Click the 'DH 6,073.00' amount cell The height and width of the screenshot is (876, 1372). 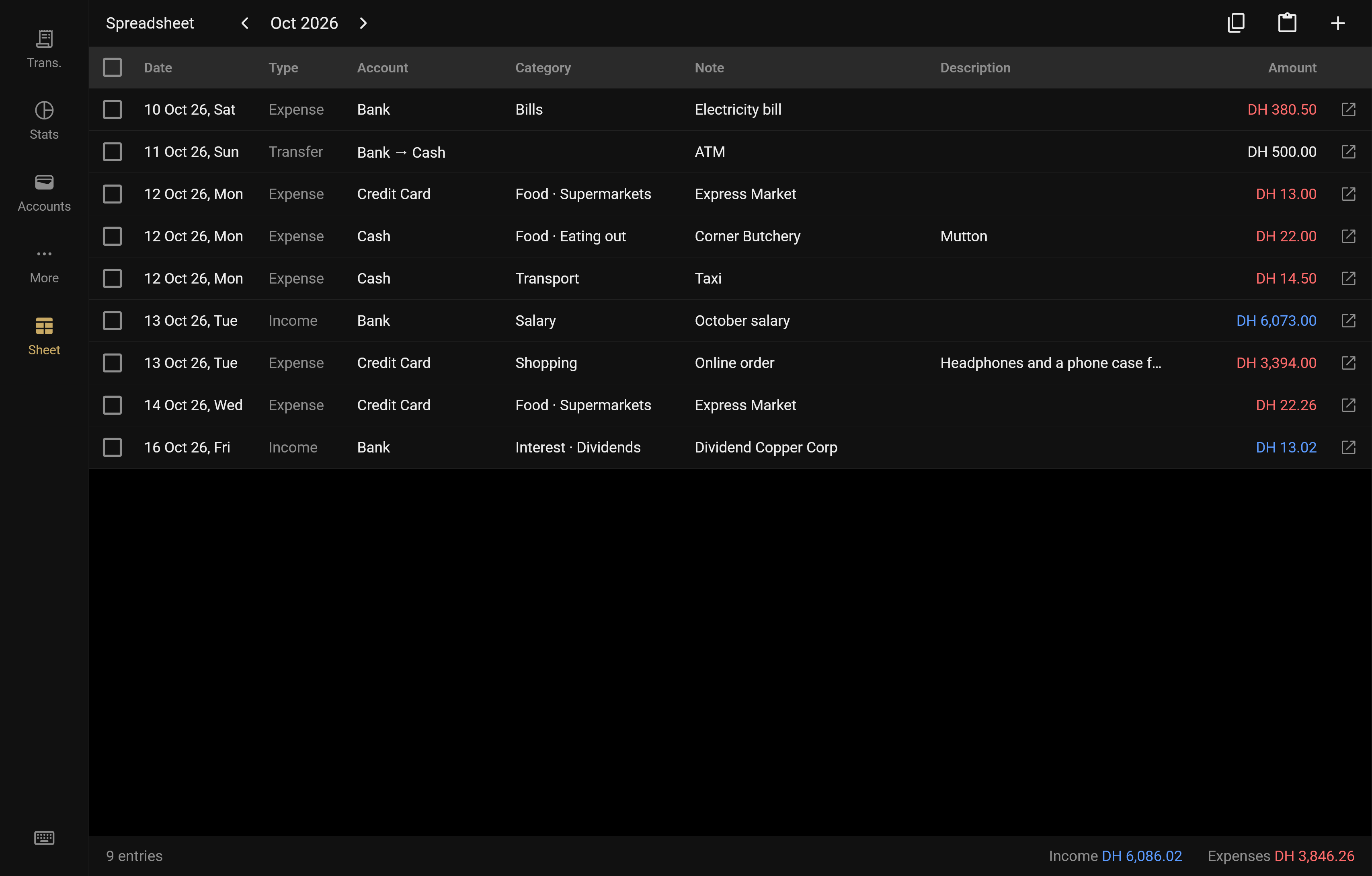click(x=1276, y=320)
